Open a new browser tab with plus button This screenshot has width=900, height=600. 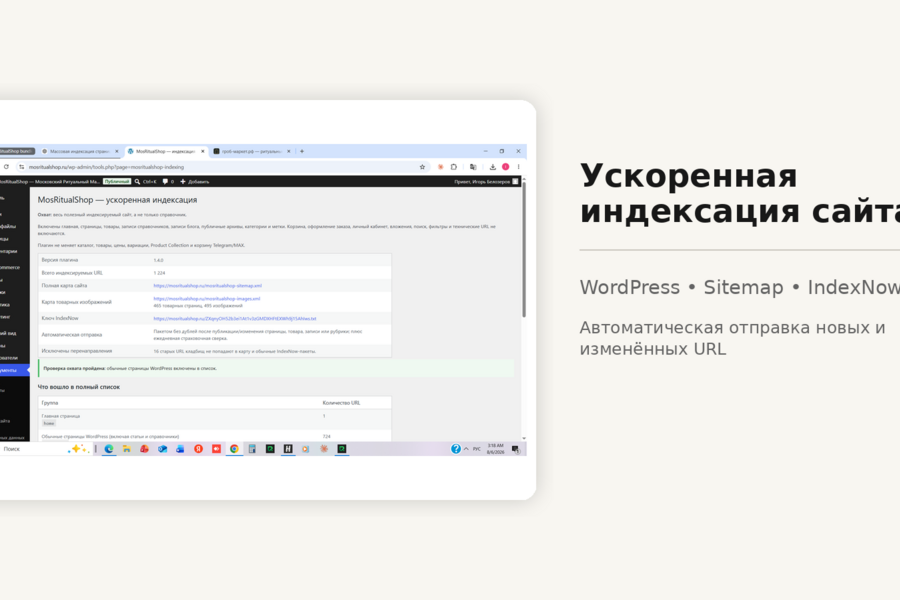coord(302,152)
